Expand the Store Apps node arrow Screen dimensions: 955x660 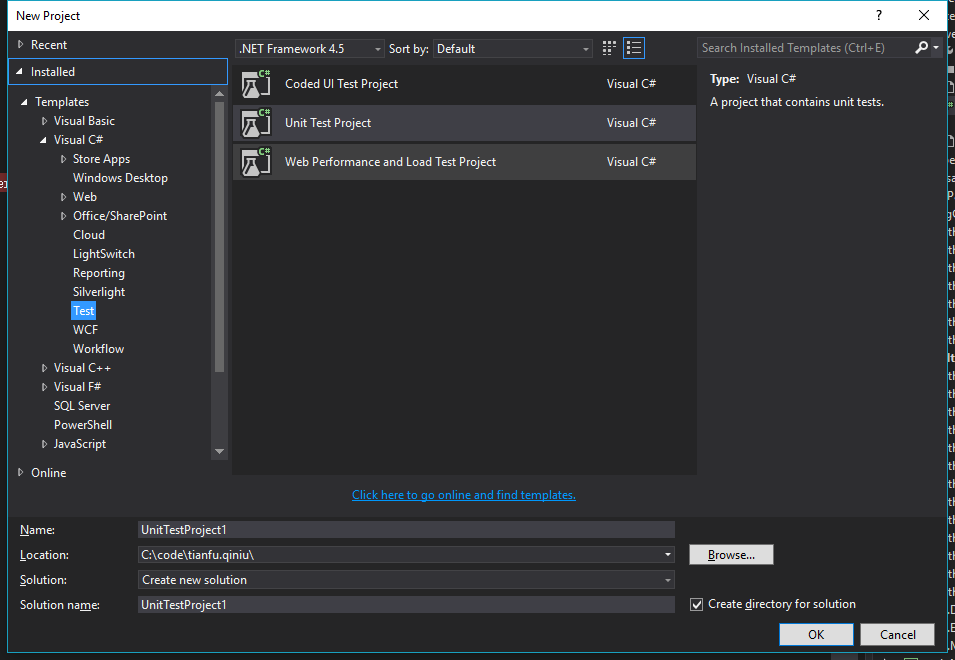(63, 159)
